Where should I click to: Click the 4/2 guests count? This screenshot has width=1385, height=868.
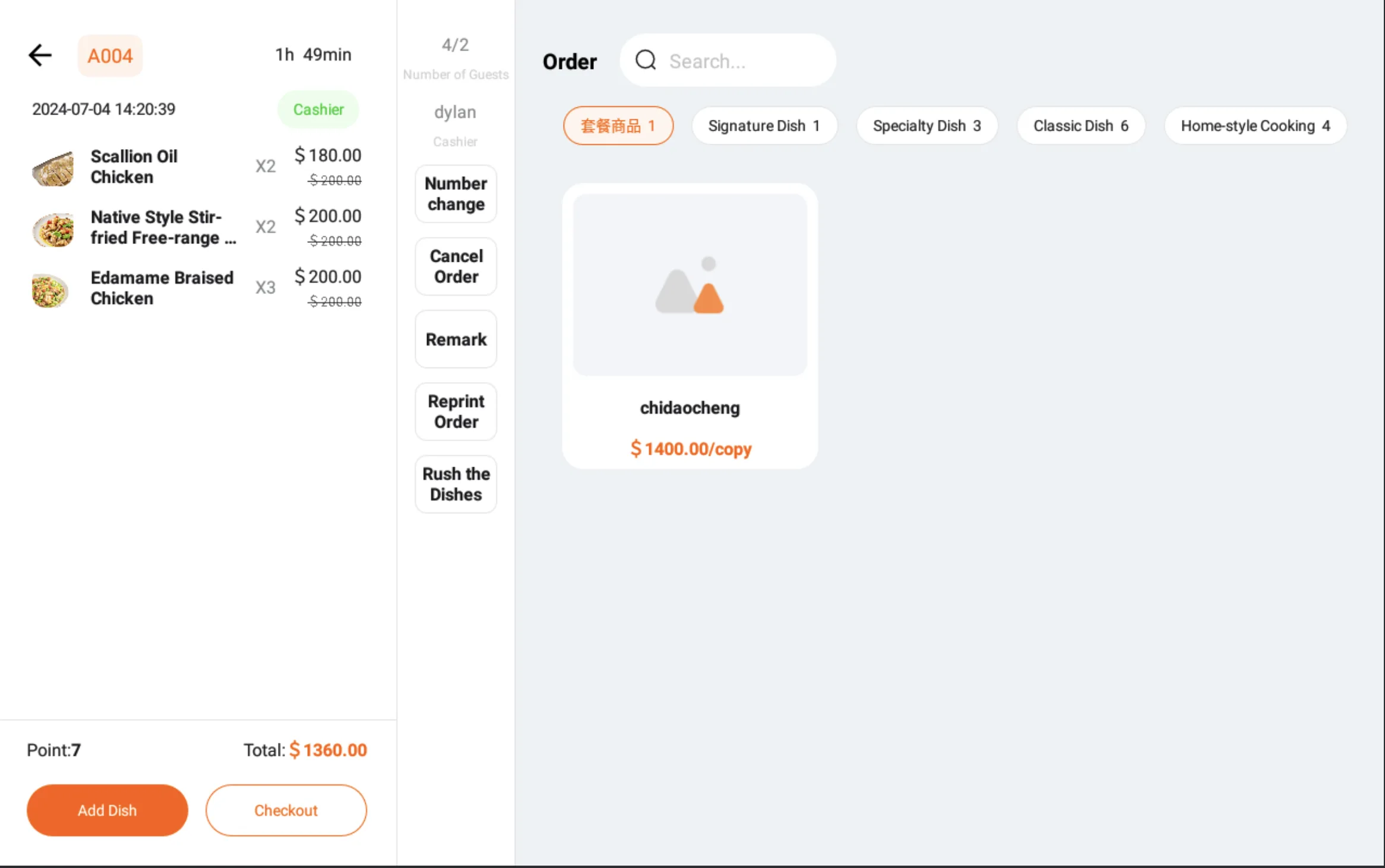click(456, 45)
